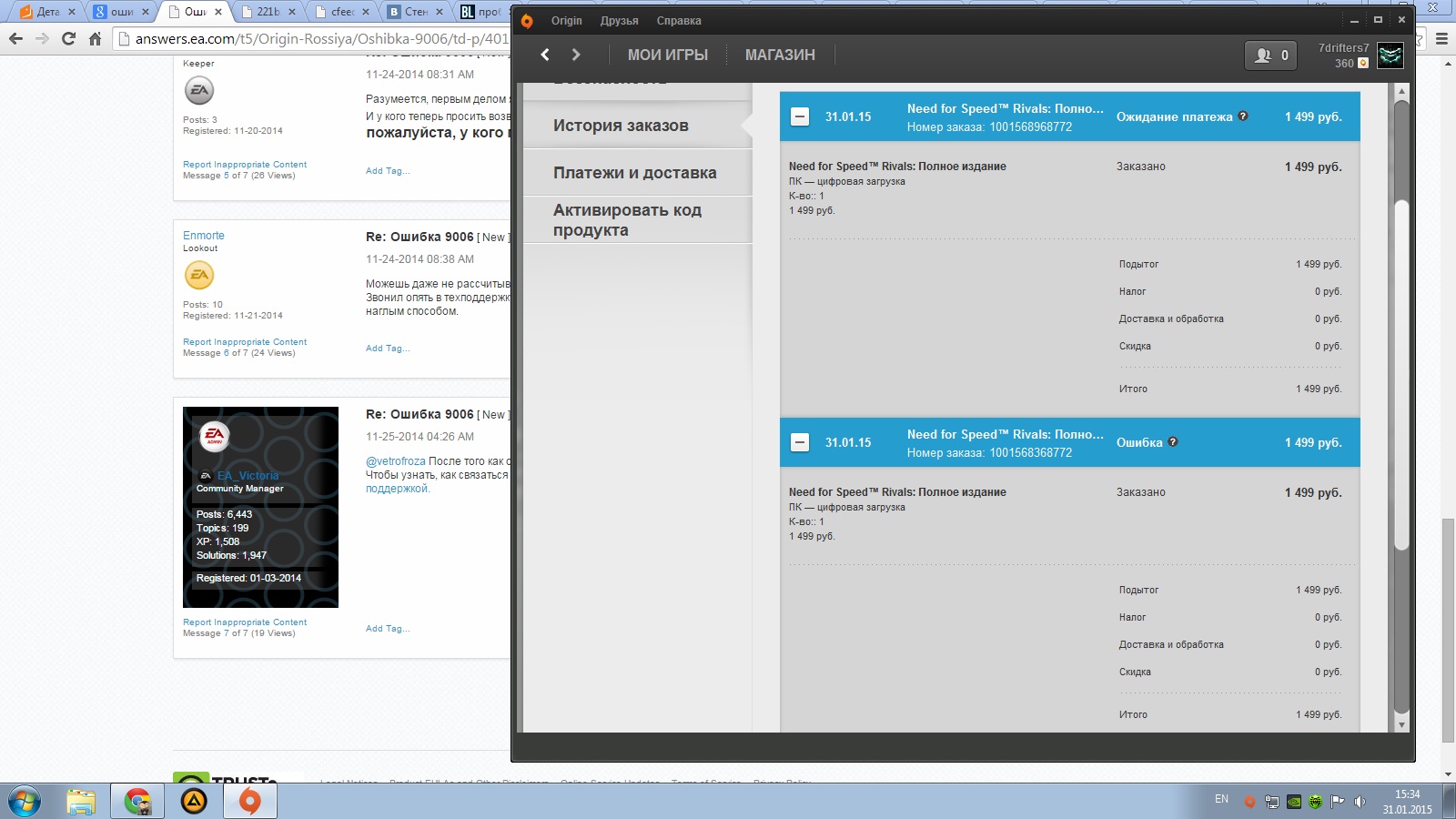Viewport: 1456px width, 819px height.
Task: Click NVIDIA tray icon
Action: coord(1293,802)
